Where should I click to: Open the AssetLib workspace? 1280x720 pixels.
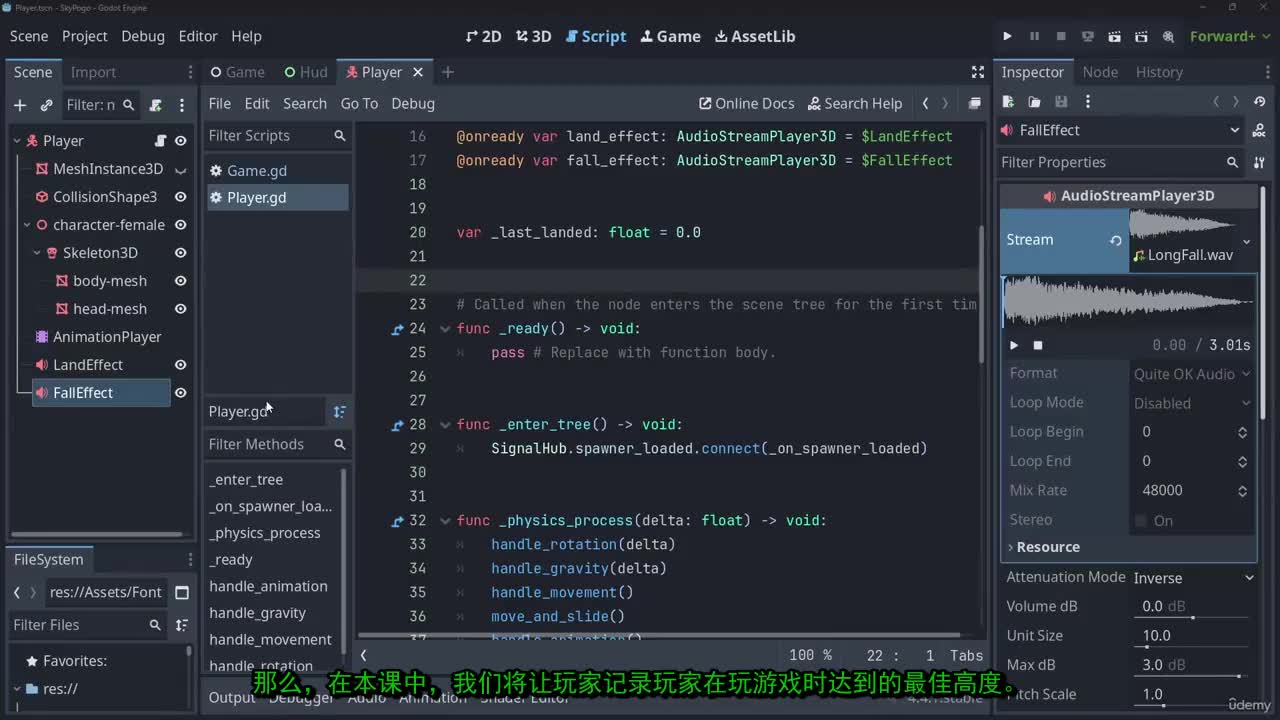click(755, 37)
